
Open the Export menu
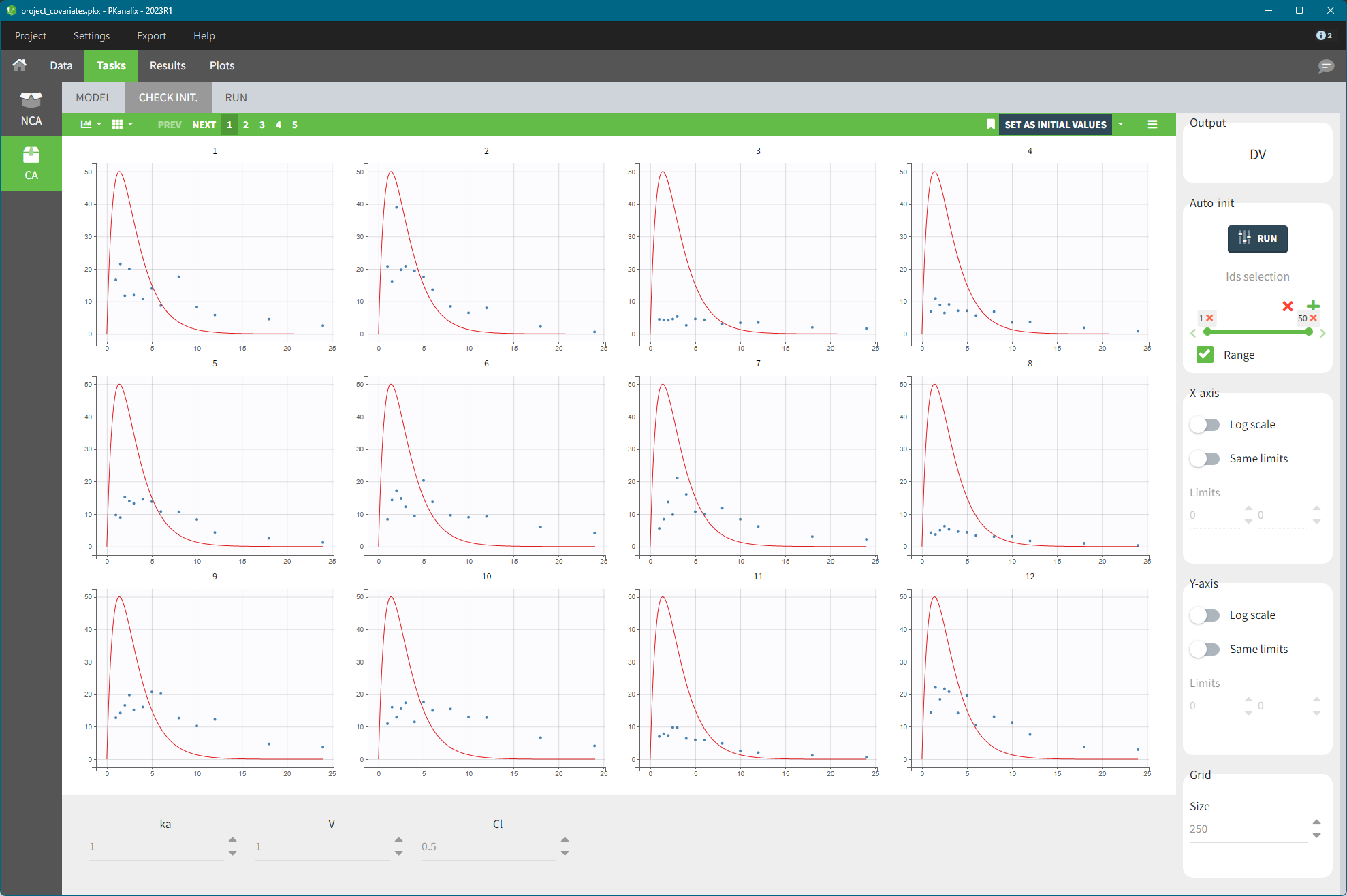coord(151,36)
